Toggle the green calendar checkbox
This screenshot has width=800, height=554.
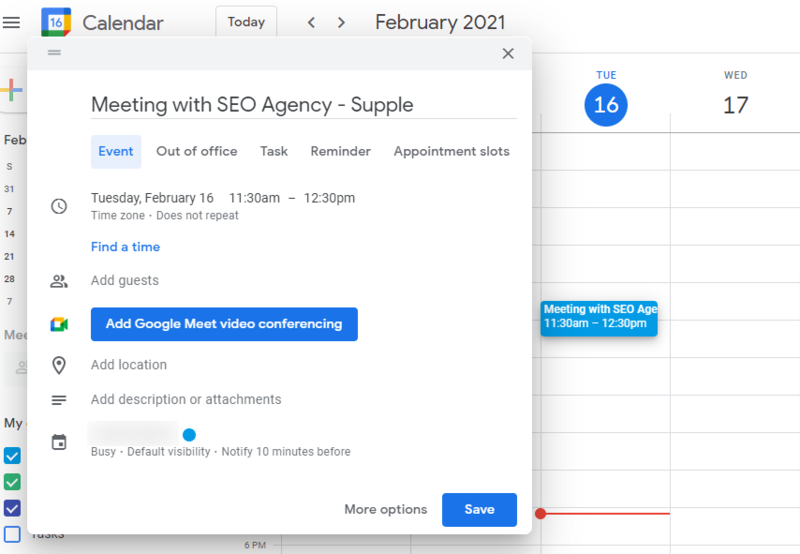12,482
